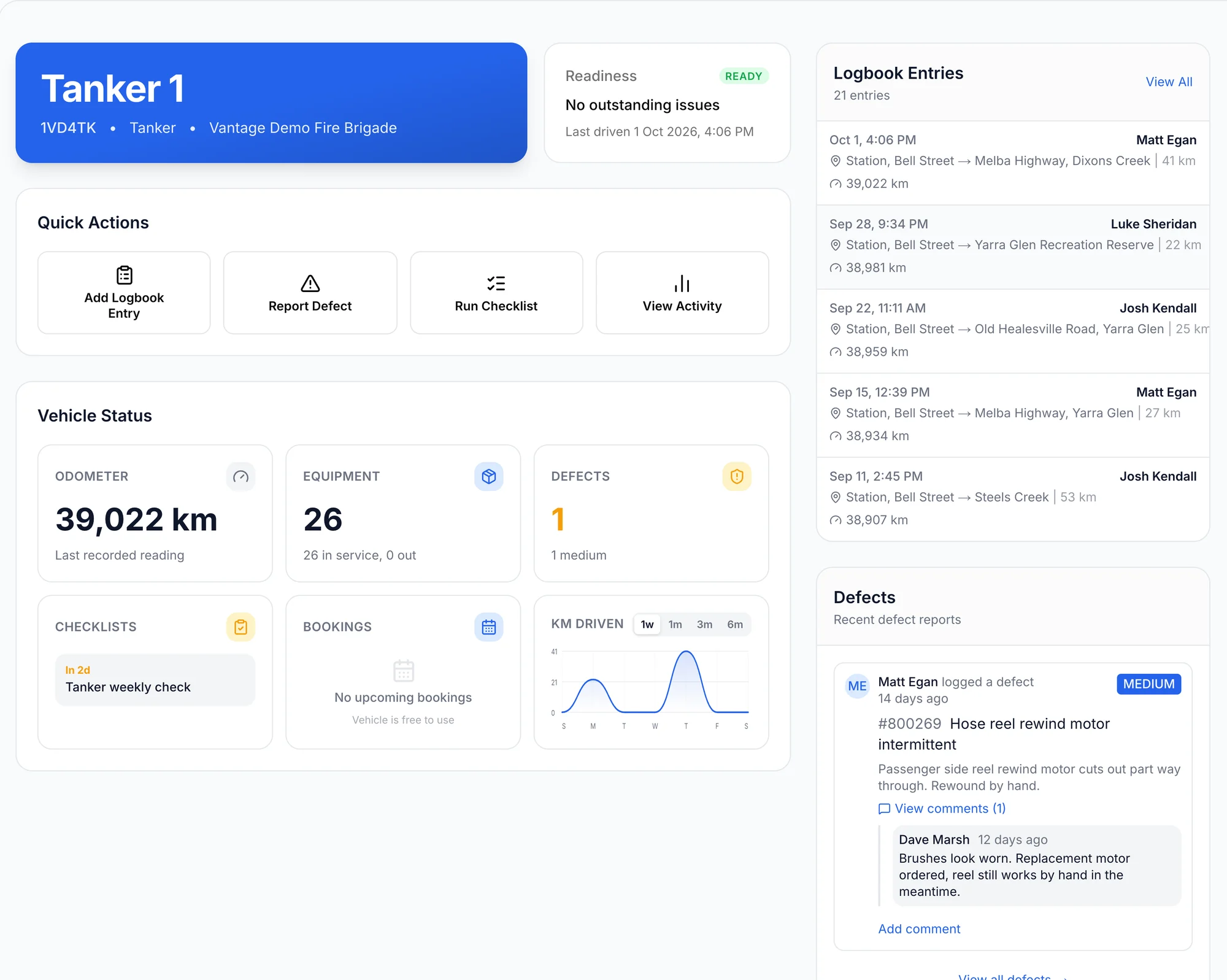This screenshot has height=980, width=1227.
Task: Click the Bookings calendar icon
Action: pos(488,627)
